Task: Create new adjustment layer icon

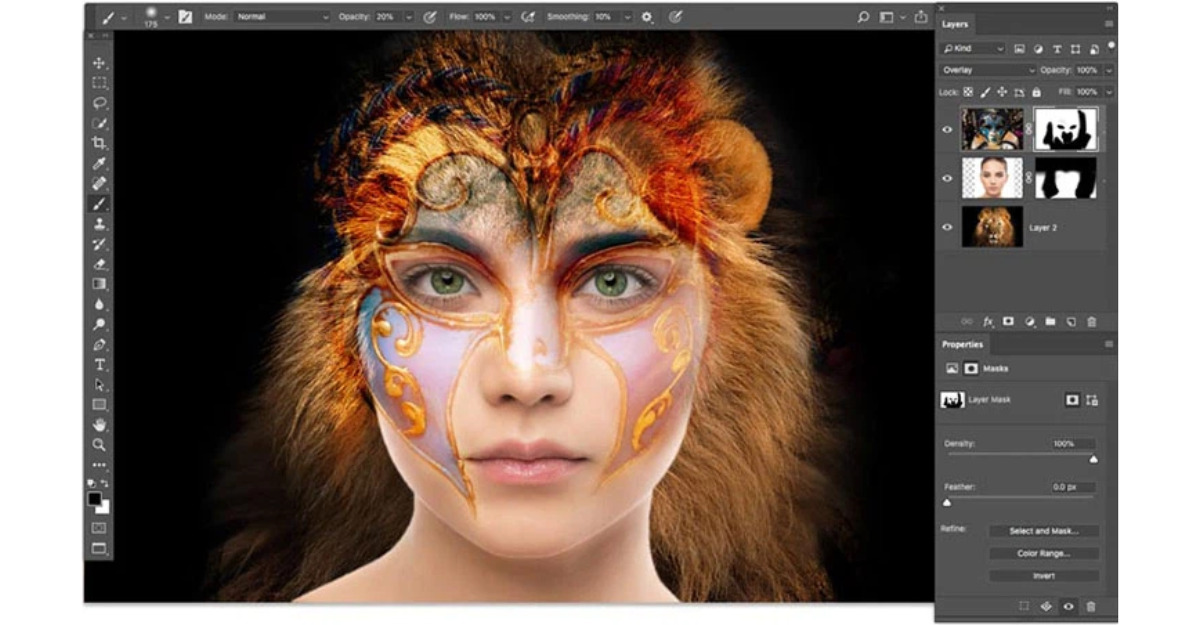Action: point(1029,322)
